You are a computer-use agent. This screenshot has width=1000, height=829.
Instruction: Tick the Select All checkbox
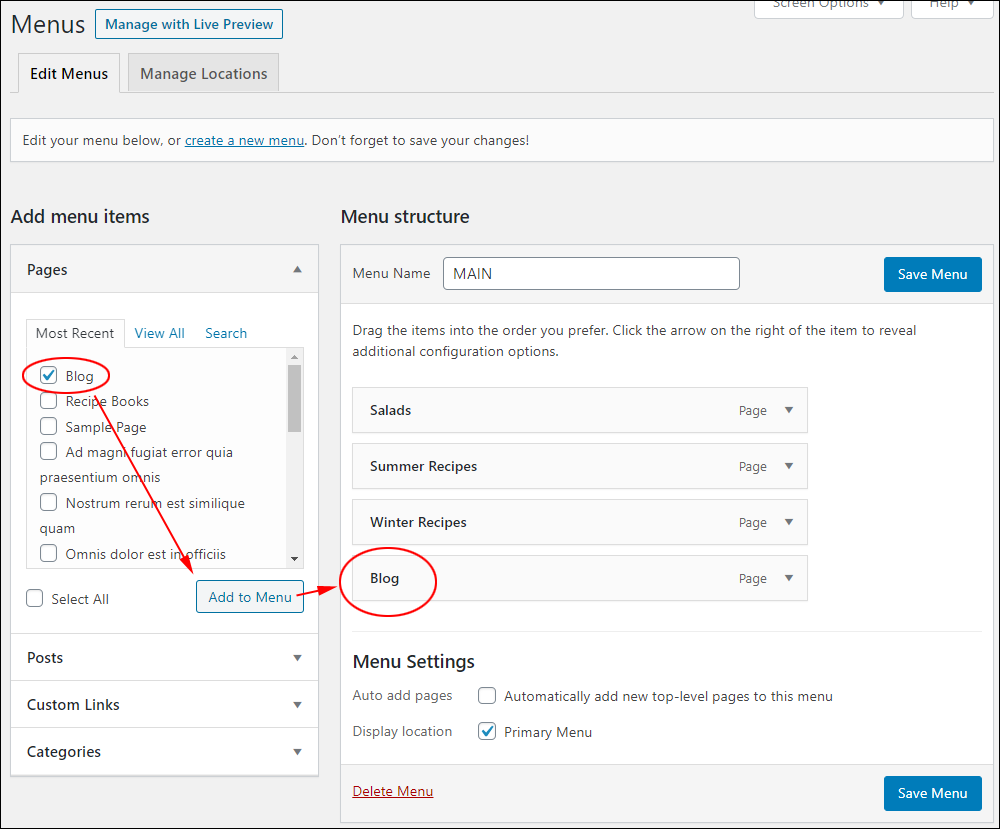point(35,599)
